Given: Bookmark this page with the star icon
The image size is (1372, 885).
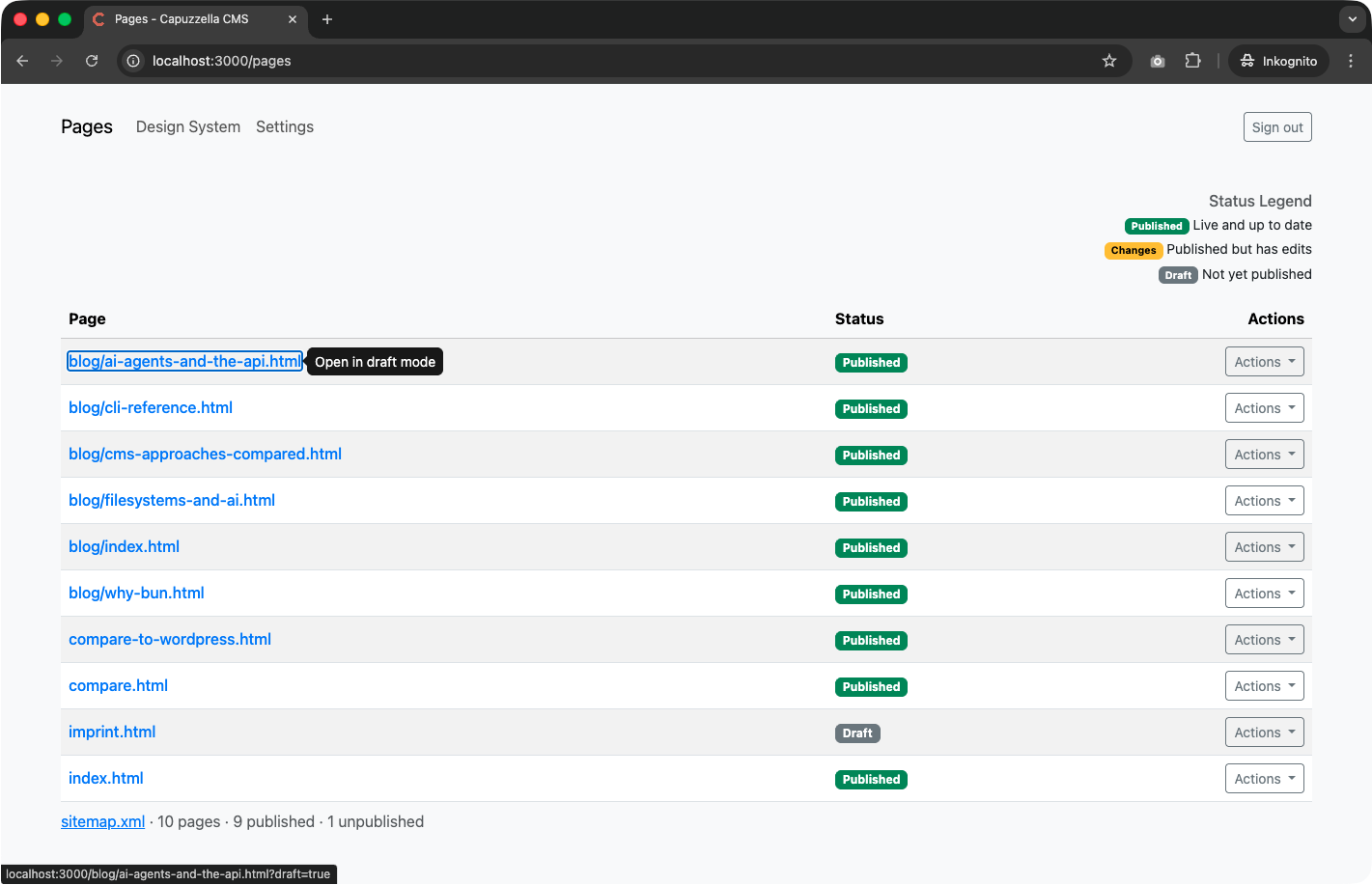Looking at the screenshot, I should [x=1108, y=61].
